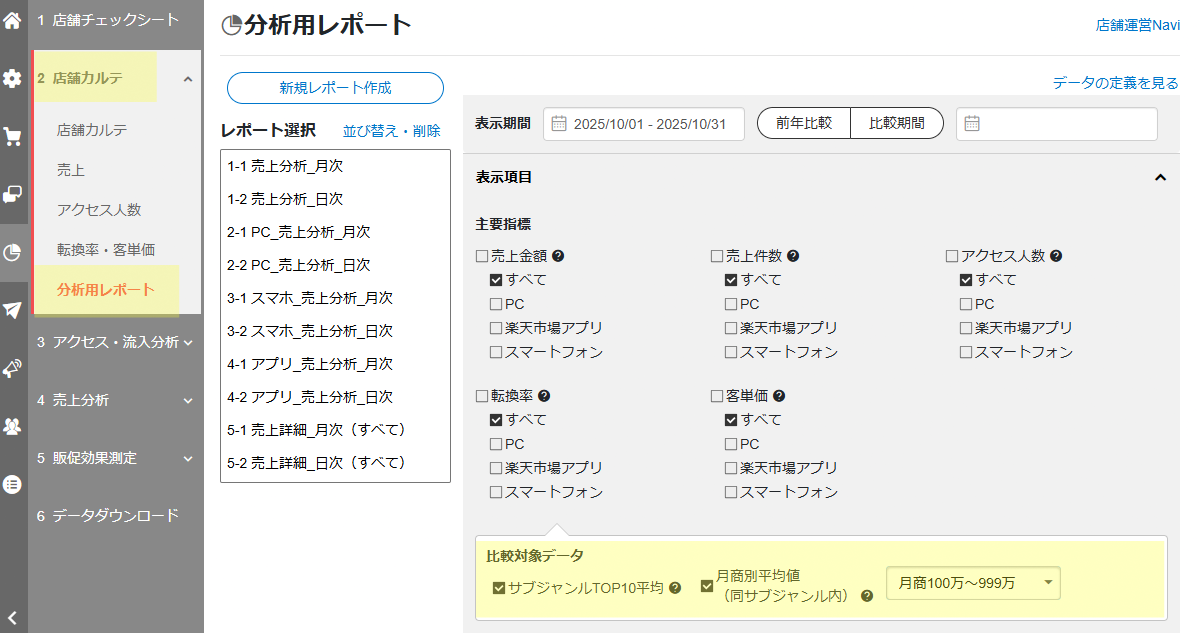The height and width of the screenshot is (633, 1199).
Task: Open the データの定義を見る link
Action: pyautogui.click(x=1115, y=83)
